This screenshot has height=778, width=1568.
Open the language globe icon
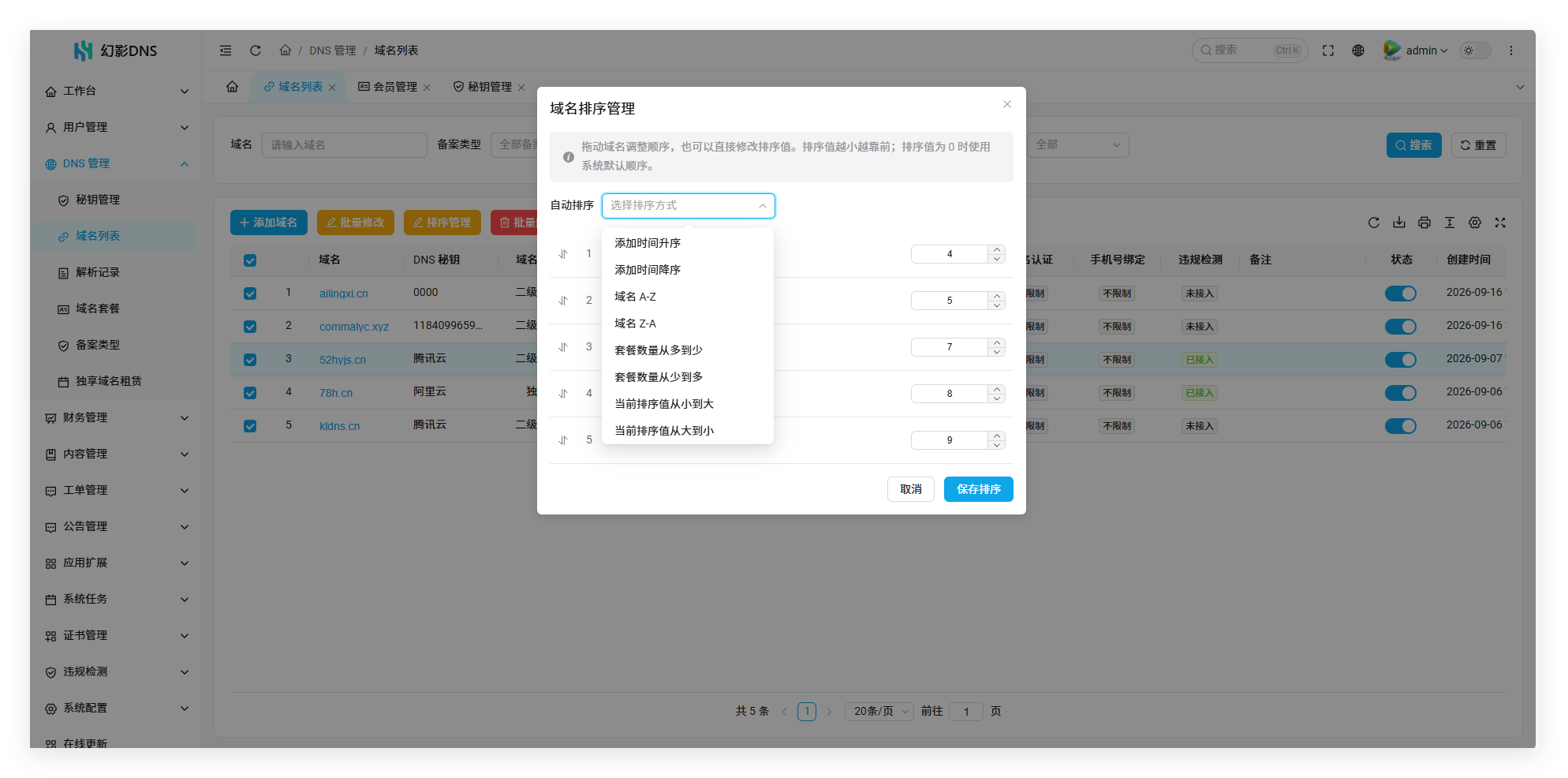tap(1358, 50)
